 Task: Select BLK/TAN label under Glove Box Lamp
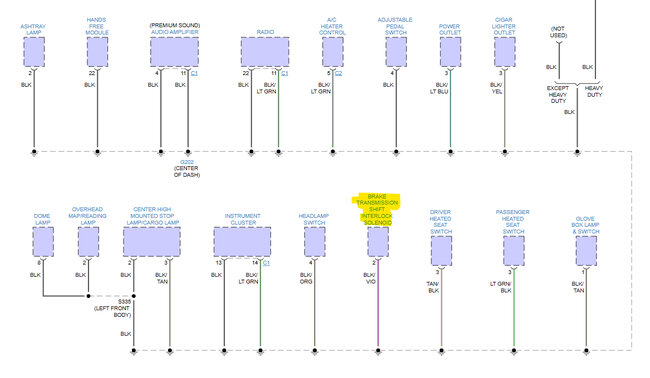[x=578, y=287]
